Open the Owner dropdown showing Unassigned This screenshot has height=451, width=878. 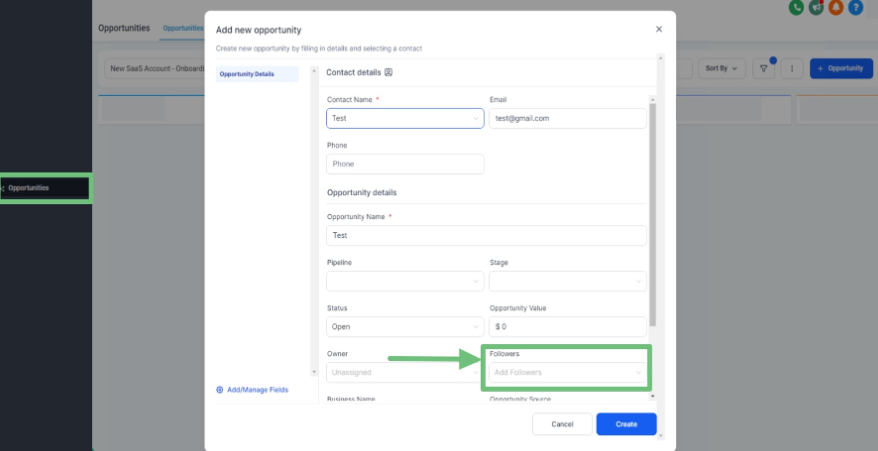pos(403,373)
